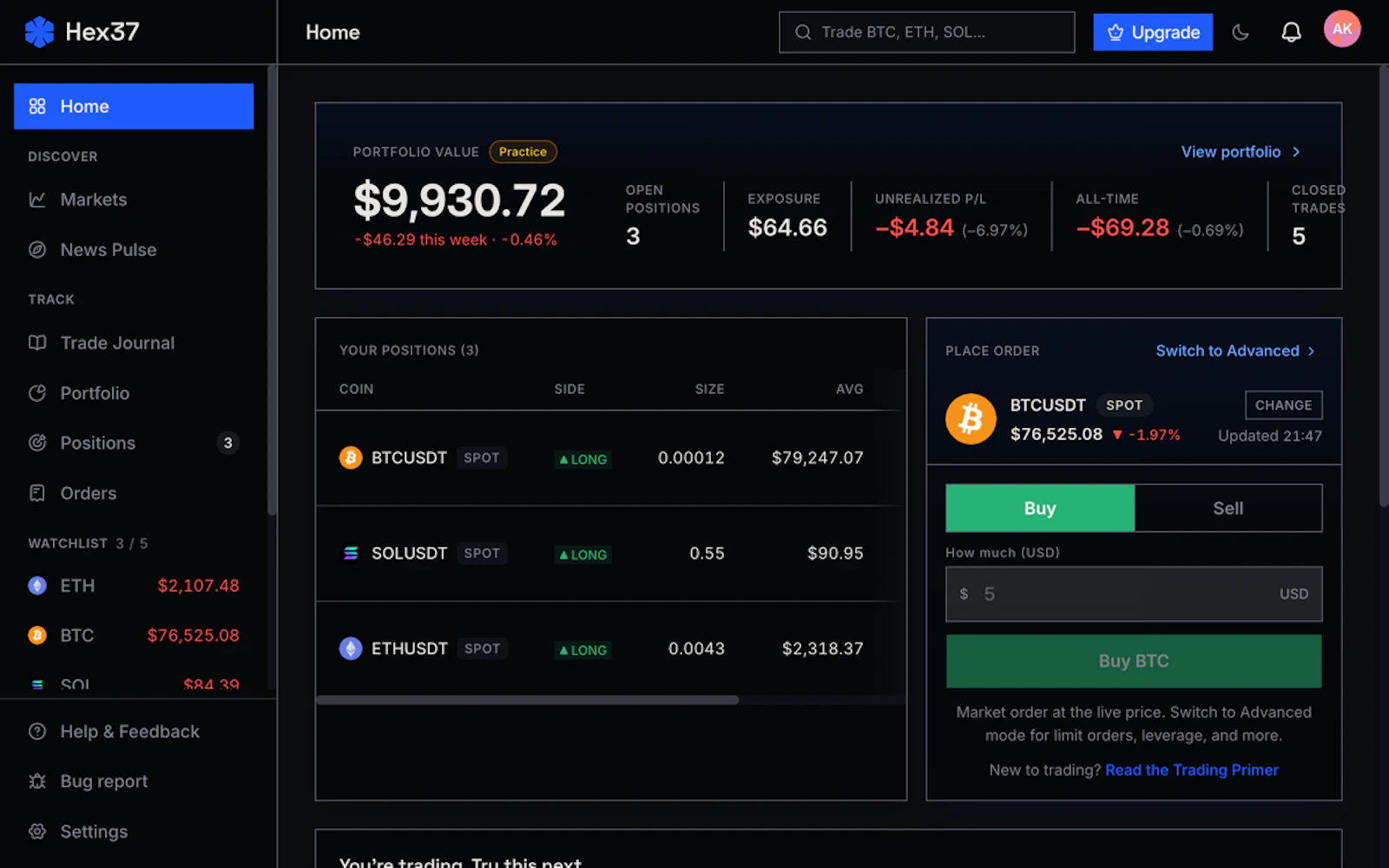Click the BTCUSDT position row

(x=611, y=458)
